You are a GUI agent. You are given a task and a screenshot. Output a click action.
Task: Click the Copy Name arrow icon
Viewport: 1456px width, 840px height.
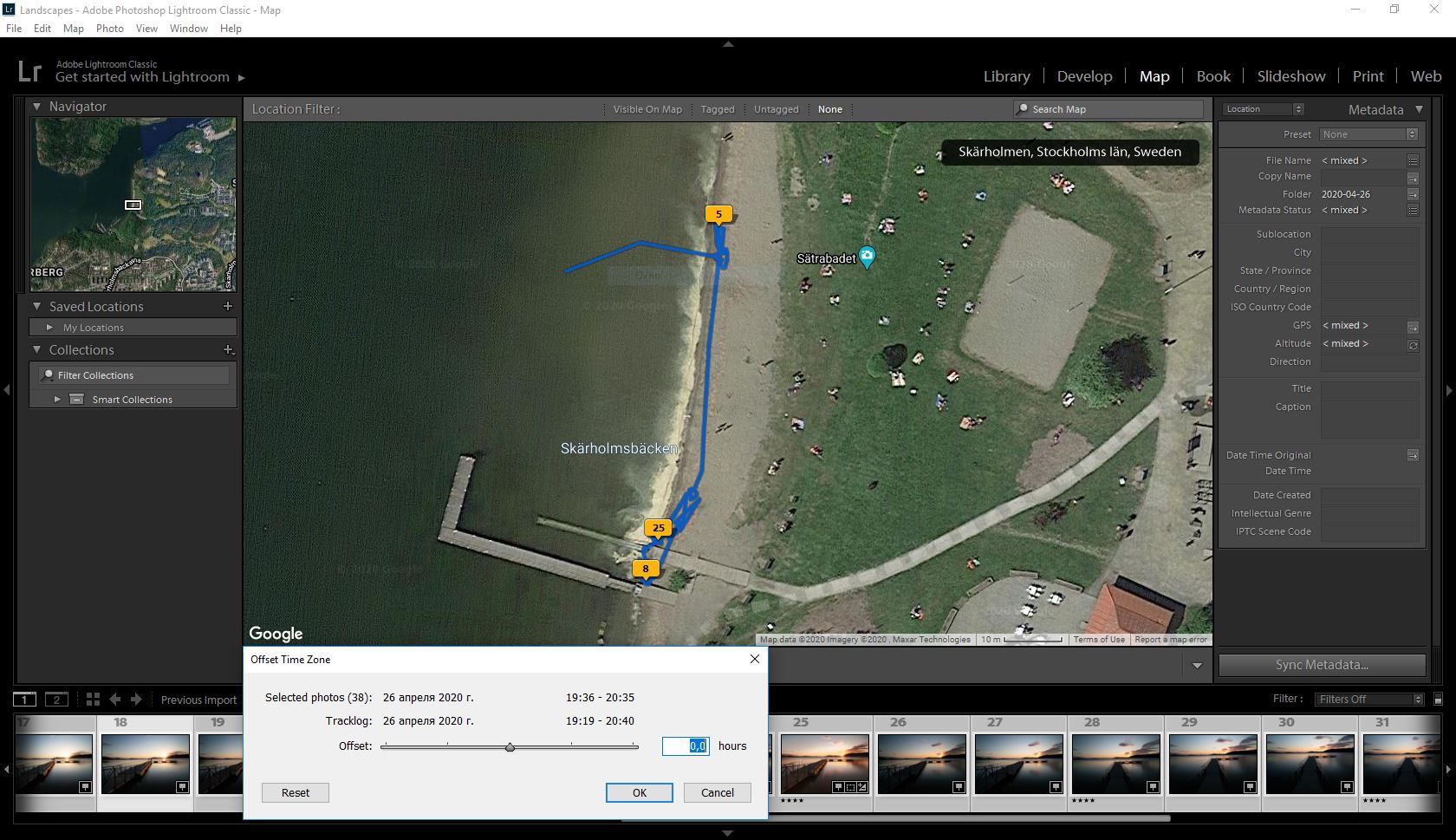[1413, 178]
